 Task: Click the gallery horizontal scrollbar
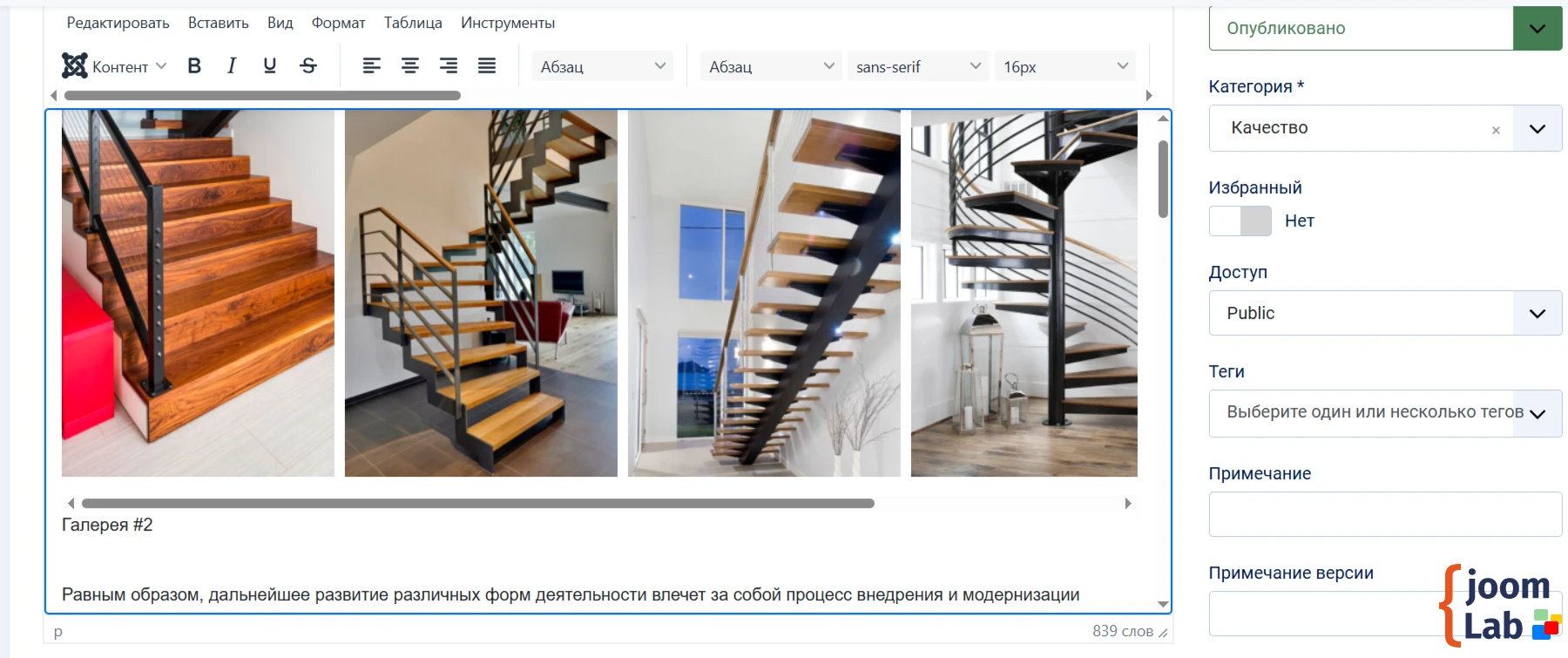click(477, 503)
